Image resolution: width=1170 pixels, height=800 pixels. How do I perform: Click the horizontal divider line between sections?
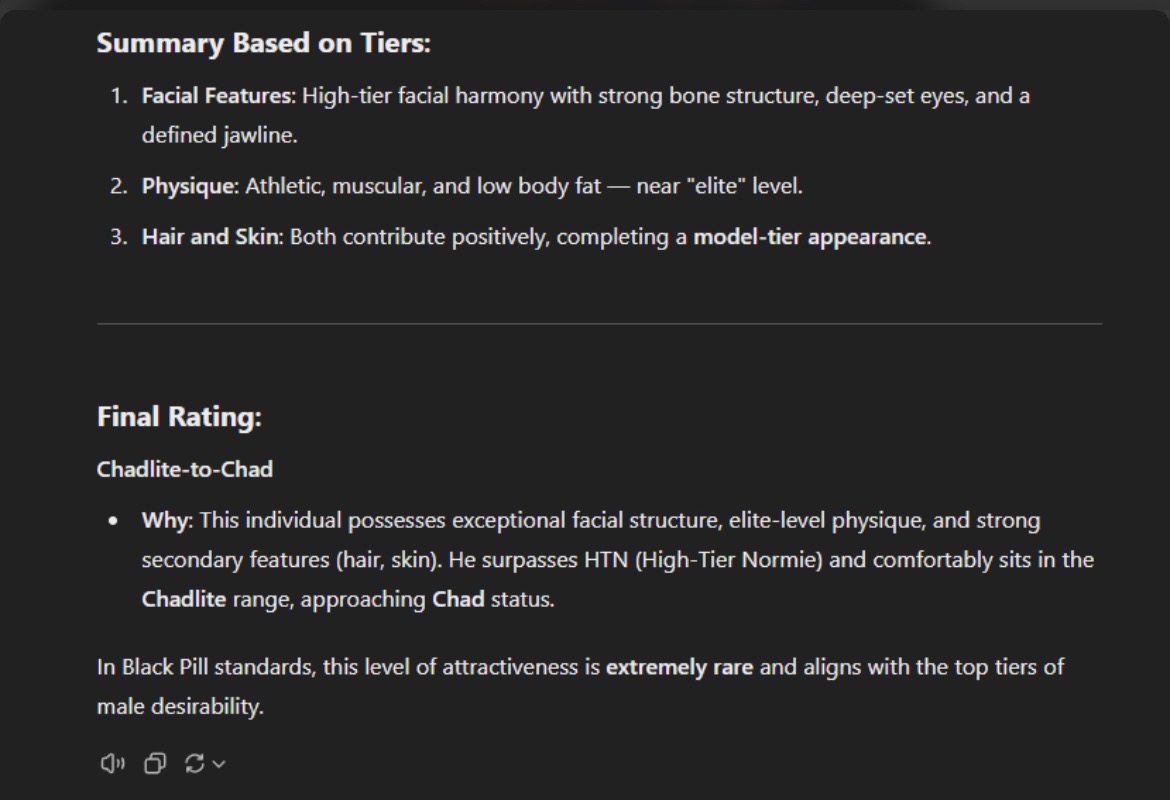click(598, 324)
